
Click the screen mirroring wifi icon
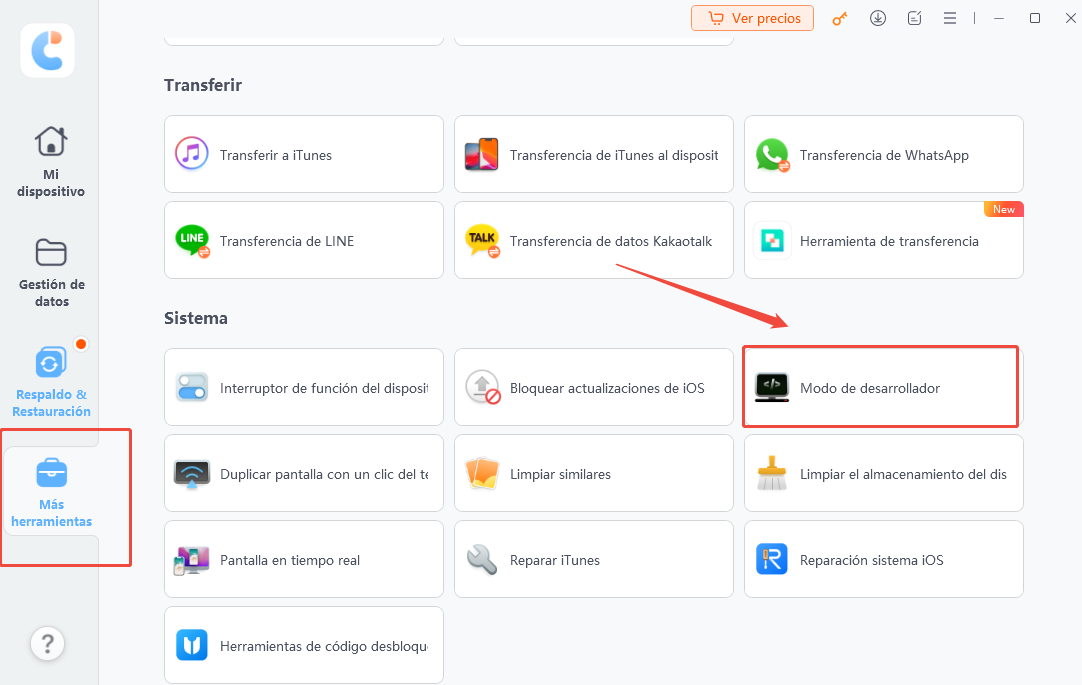[192, 474]
